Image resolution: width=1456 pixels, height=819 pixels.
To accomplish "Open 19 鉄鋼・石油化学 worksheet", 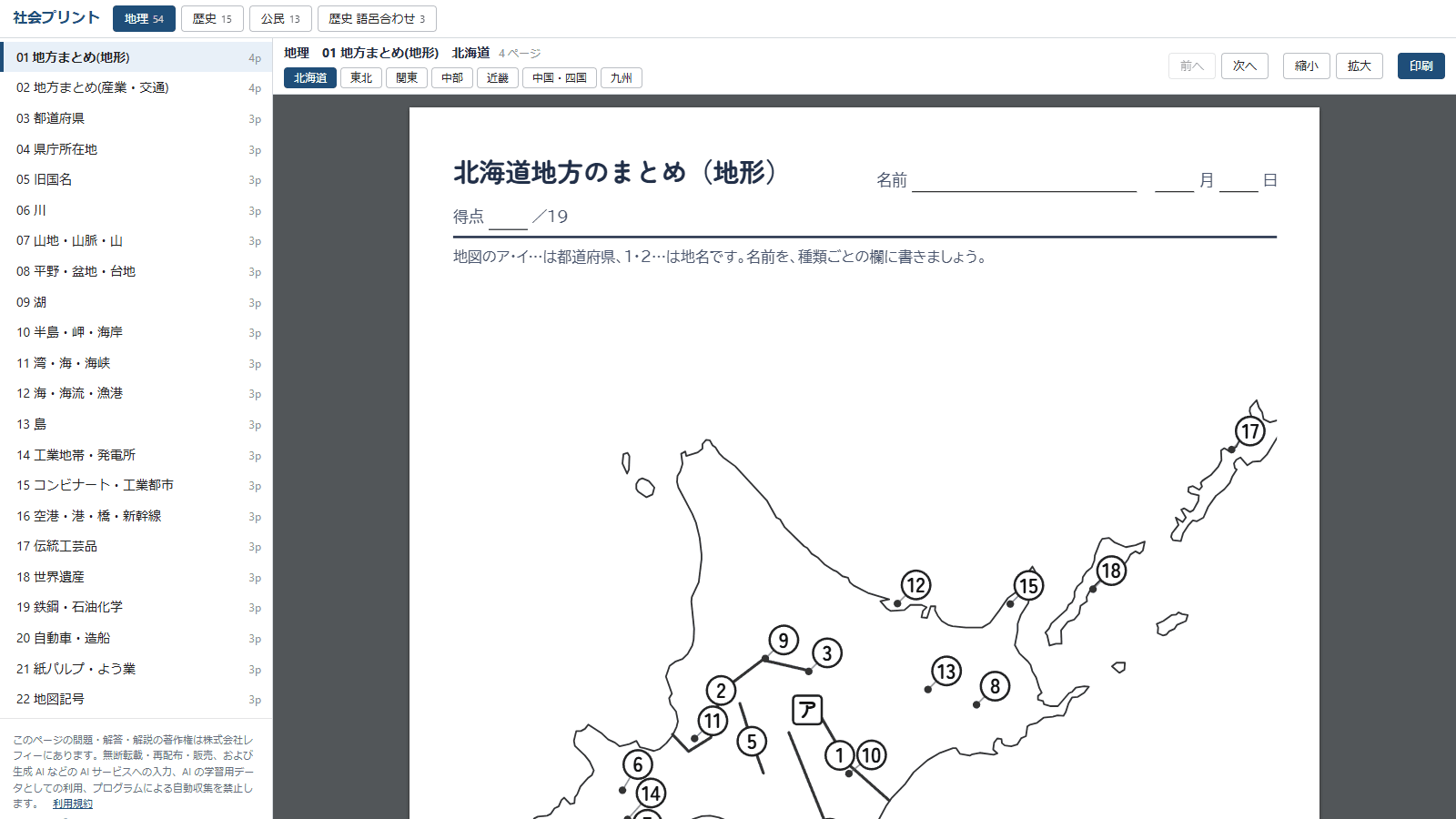I will click(x=136, y=607).
